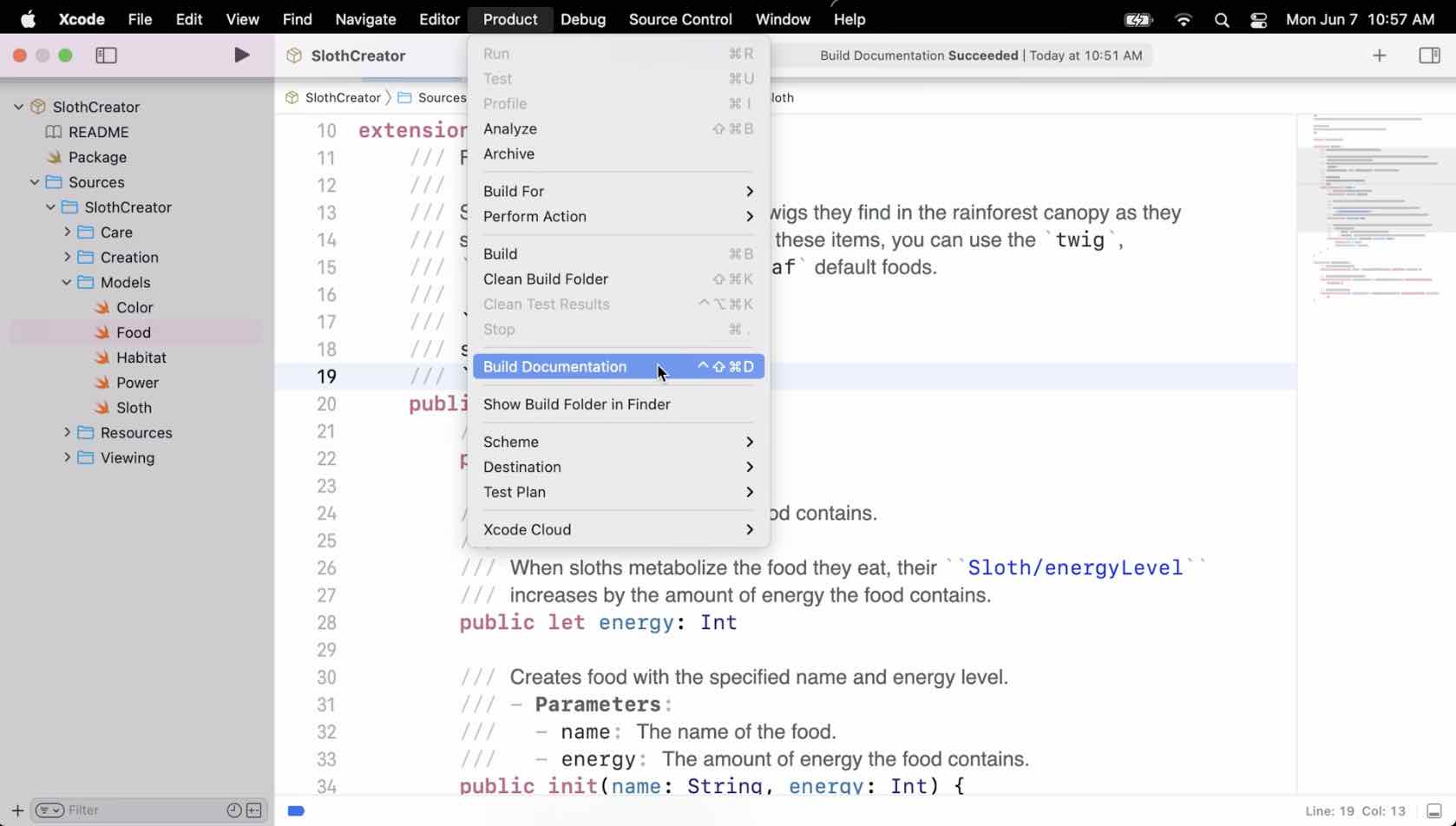Select the Food Swift file

[x=135, y=332]
